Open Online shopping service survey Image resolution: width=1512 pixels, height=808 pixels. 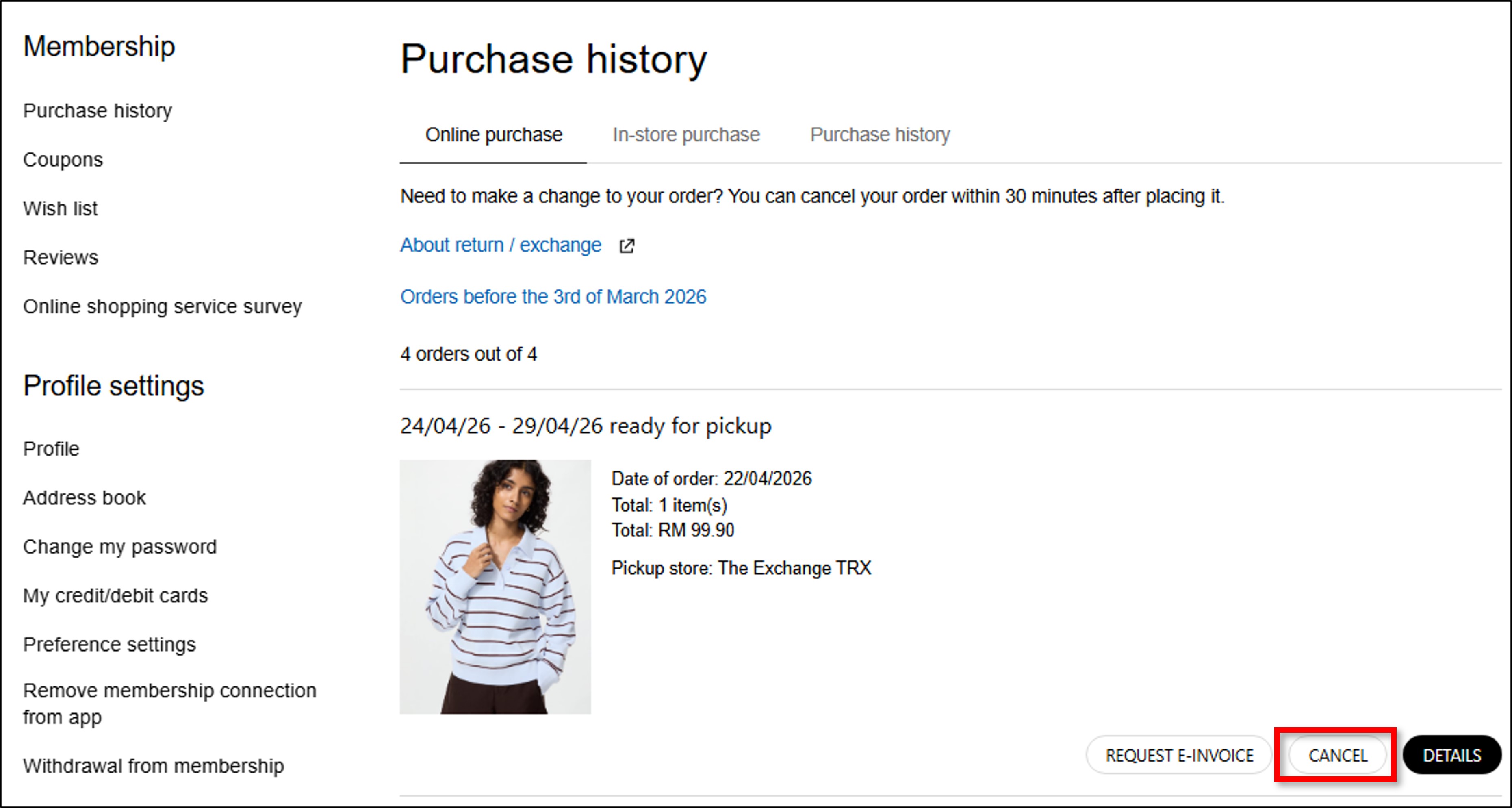tap(162, 306)
